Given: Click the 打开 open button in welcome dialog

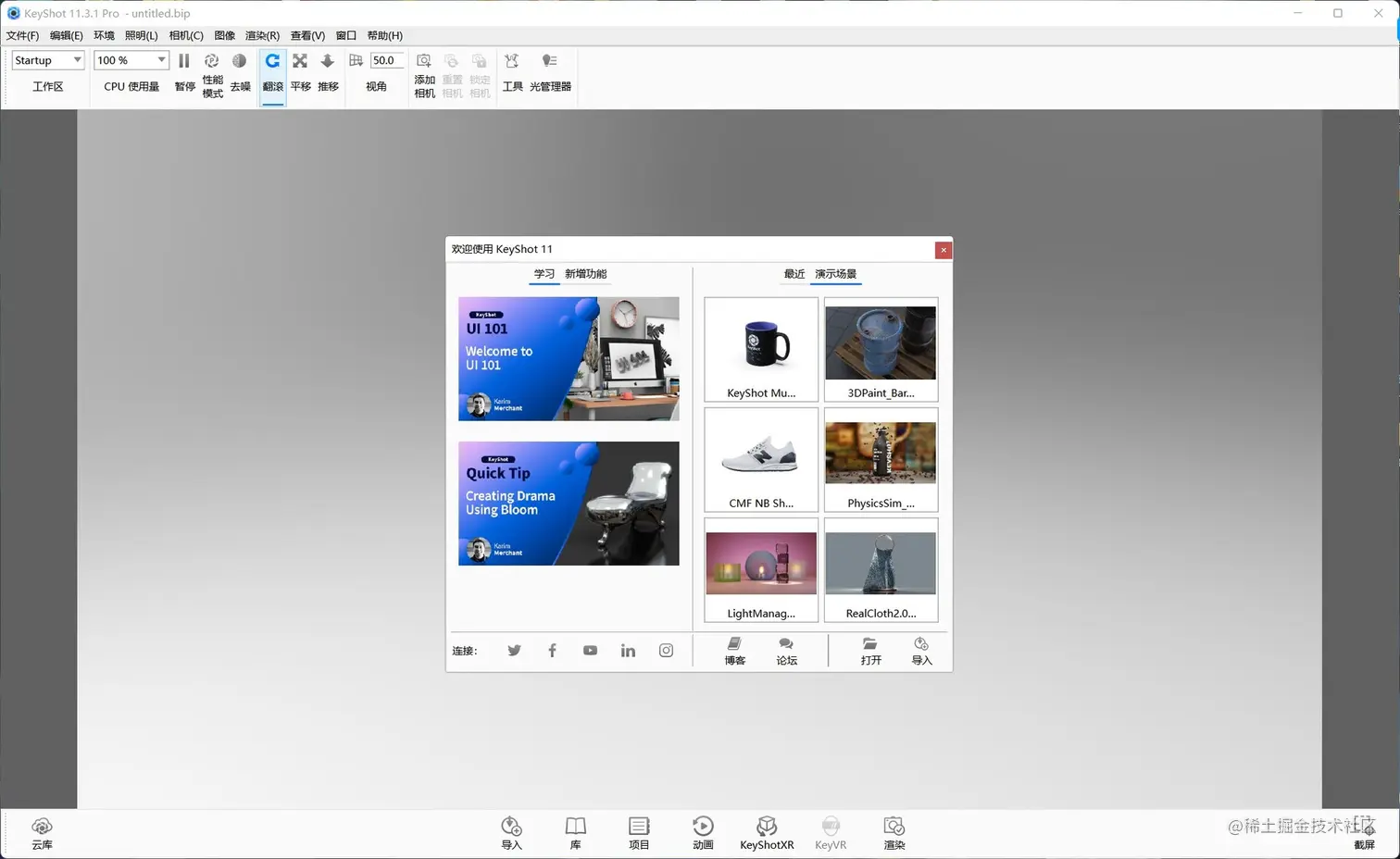Looking at the screenshot, I should (870, 651).
